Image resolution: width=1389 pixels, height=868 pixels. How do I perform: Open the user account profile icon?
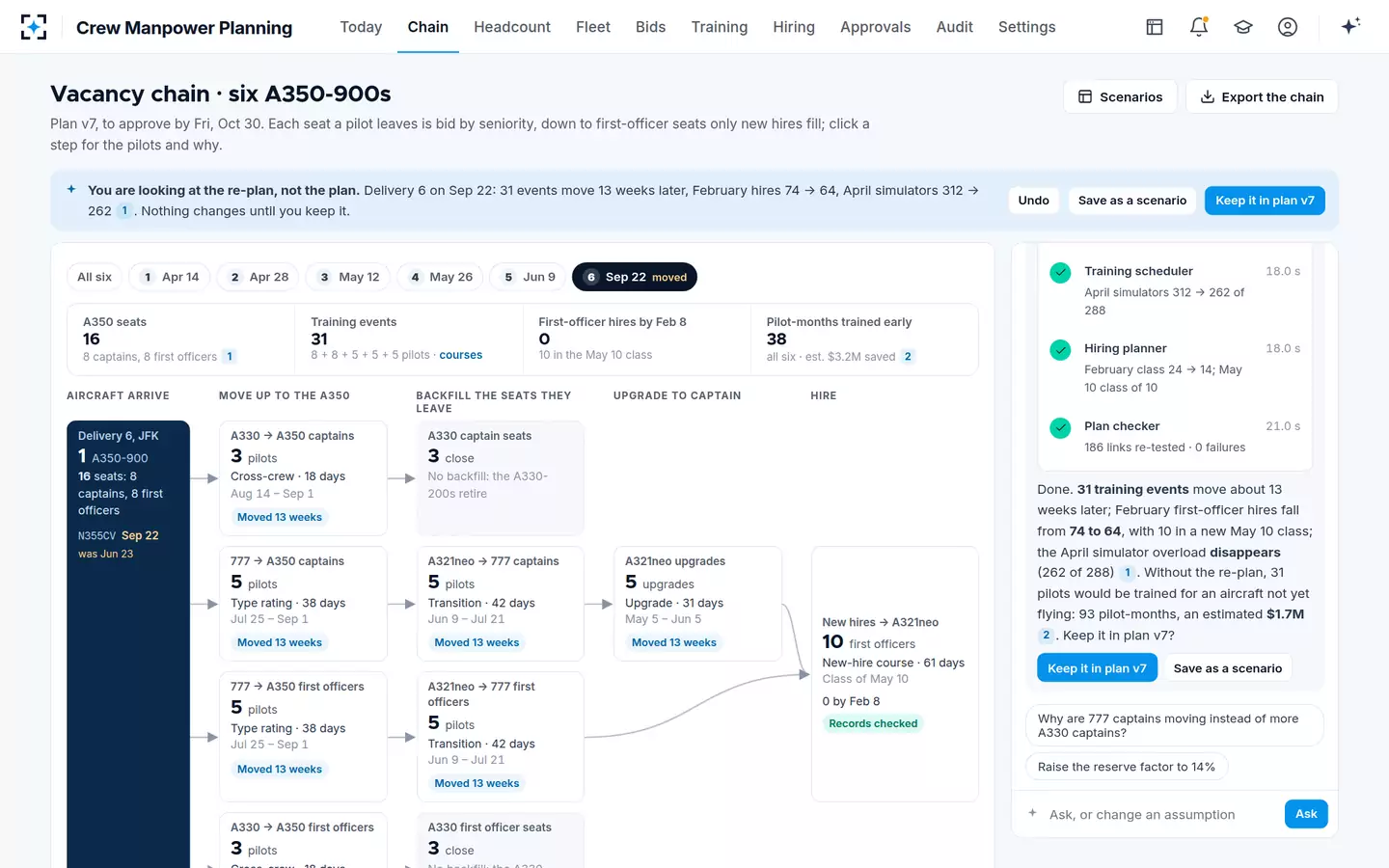point(1288,27)
